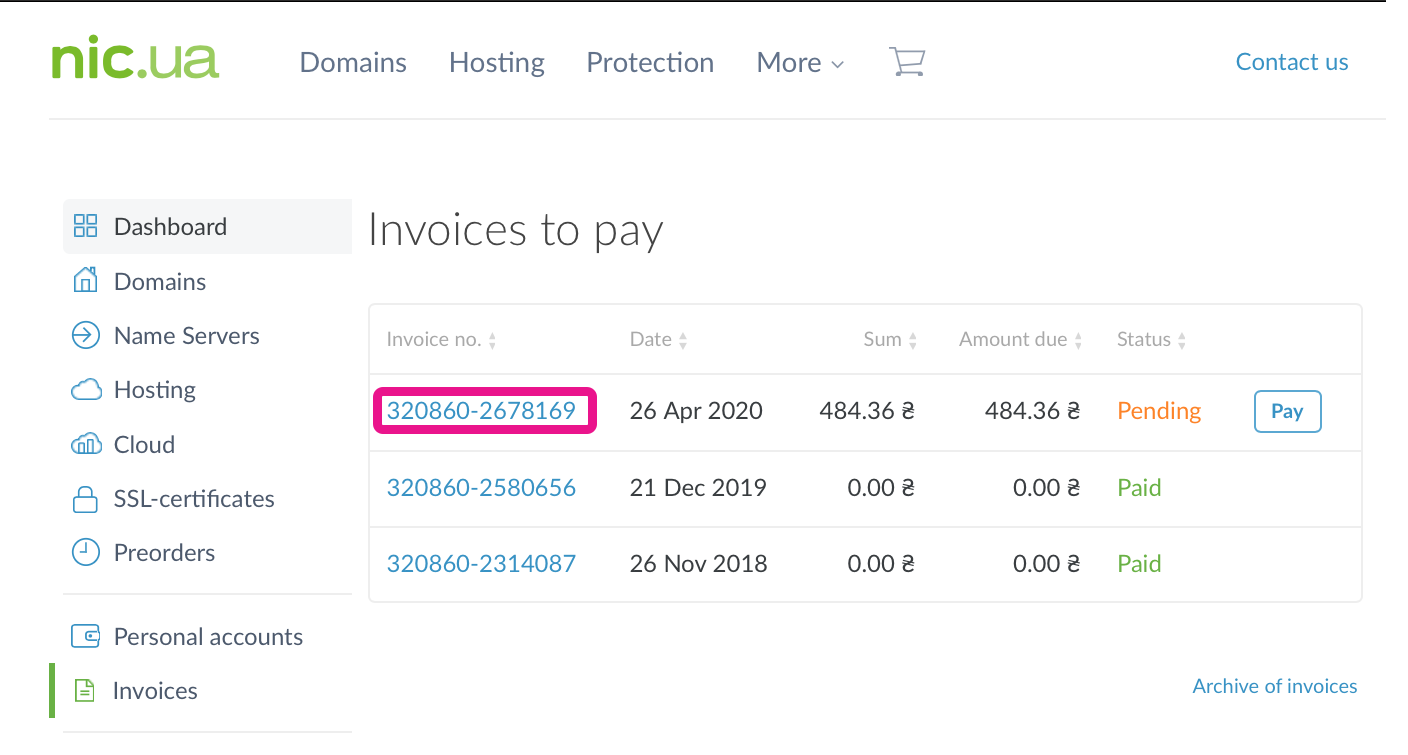Open the Archive of invoices link
The image size is (1408, 755).
point(1274,686)
